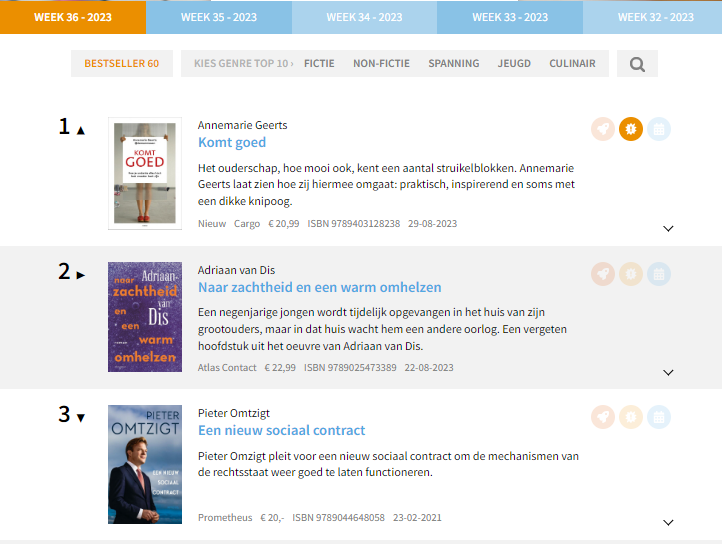Expand details for Naar zachtheid en een warm omhelzen

tap(668, 372)
